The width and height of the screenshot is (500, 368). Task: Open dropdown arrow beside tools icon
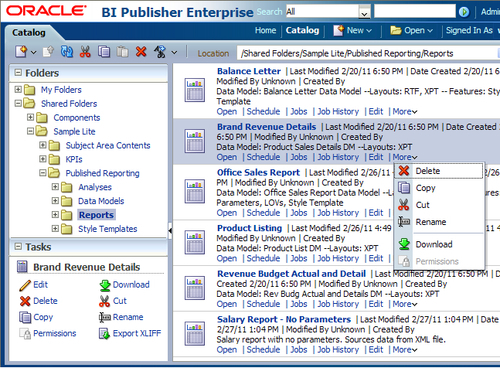[174, 52]
